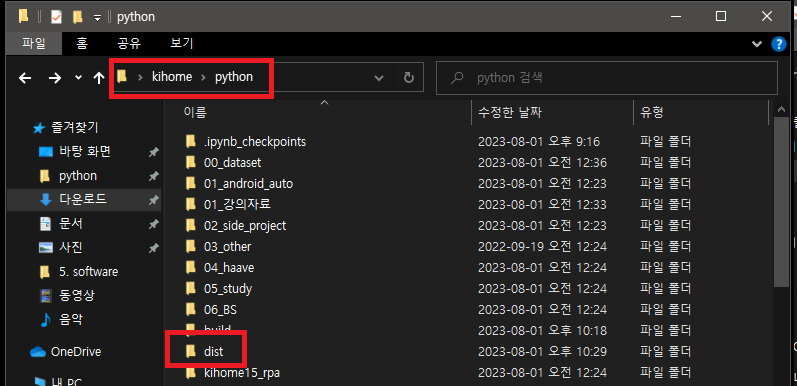Select the dist folder

[x=213, y=351]
